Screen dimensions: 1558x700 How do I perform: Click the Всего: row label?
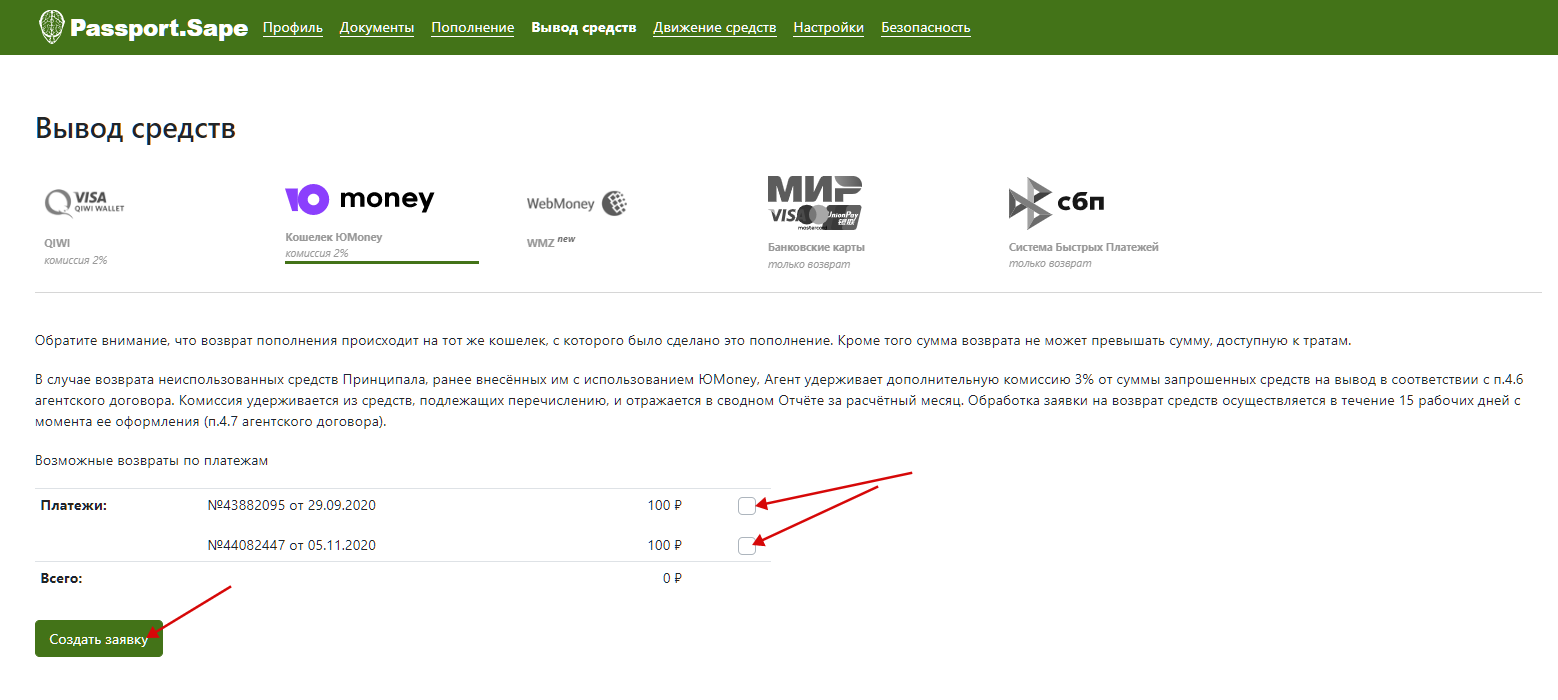pos(61,578)
